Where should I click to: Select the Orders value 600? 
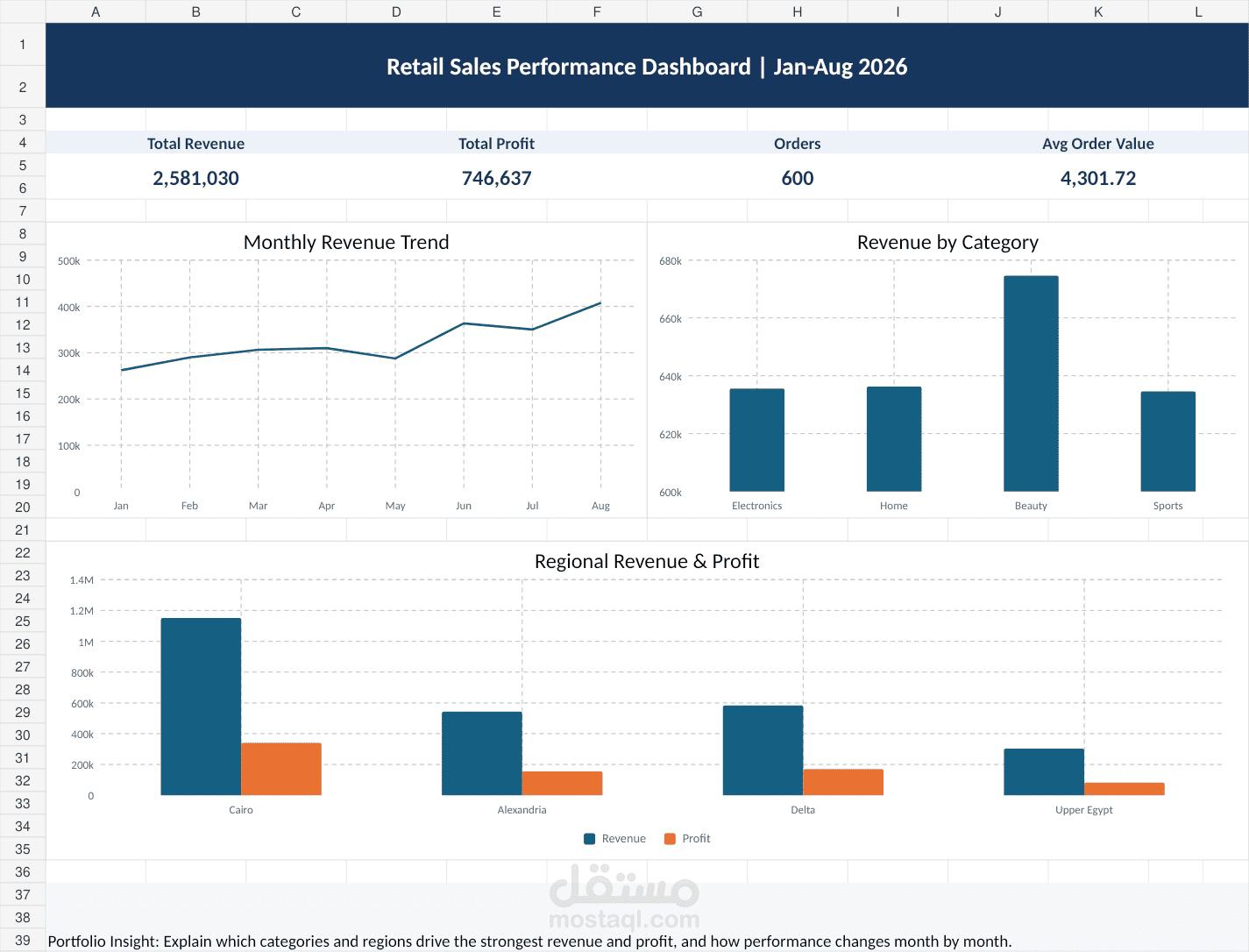point(798,178)
